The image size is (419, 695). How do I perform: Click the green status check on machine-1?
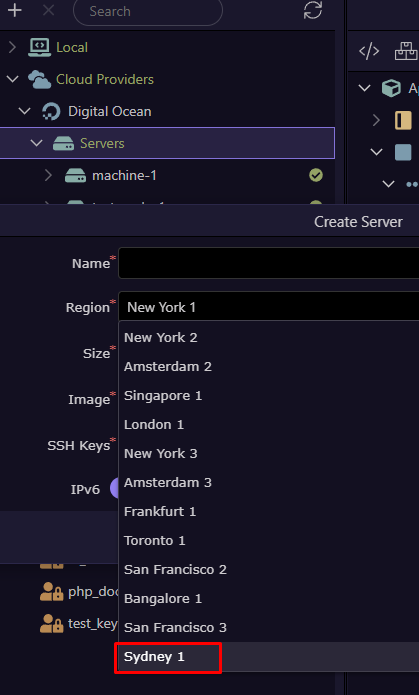coord(316,176)
